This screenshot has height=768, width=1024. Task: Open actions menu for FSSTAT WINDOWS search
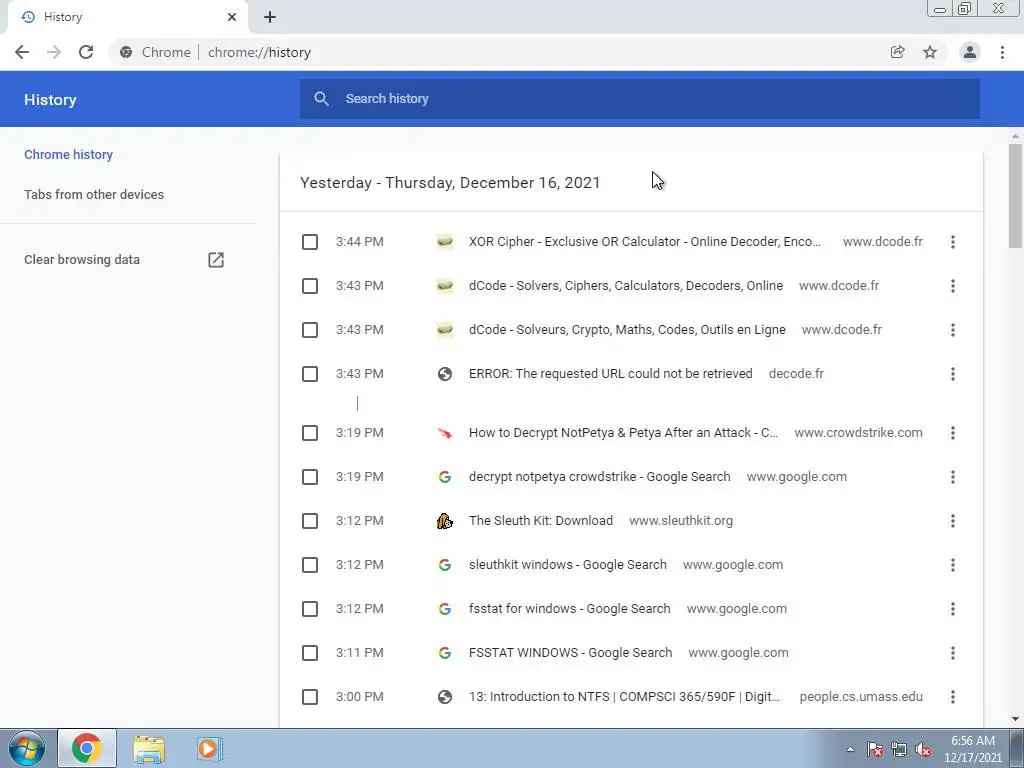953,653
